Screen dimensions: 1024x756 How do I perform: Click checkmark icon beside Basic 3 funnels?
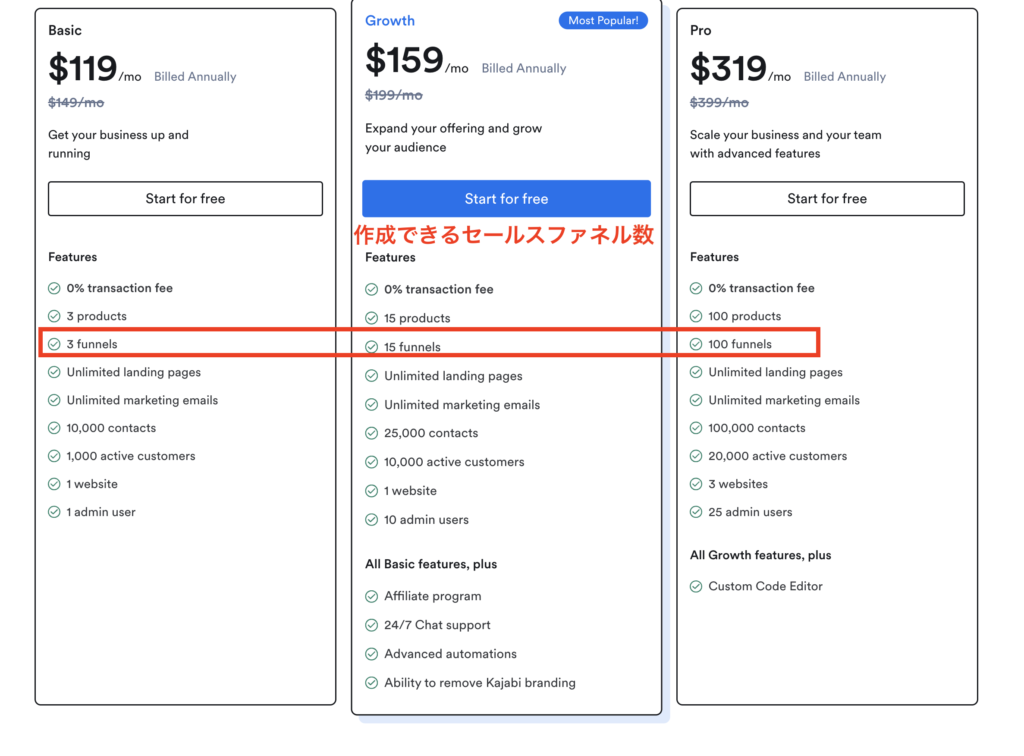[54, 344]
